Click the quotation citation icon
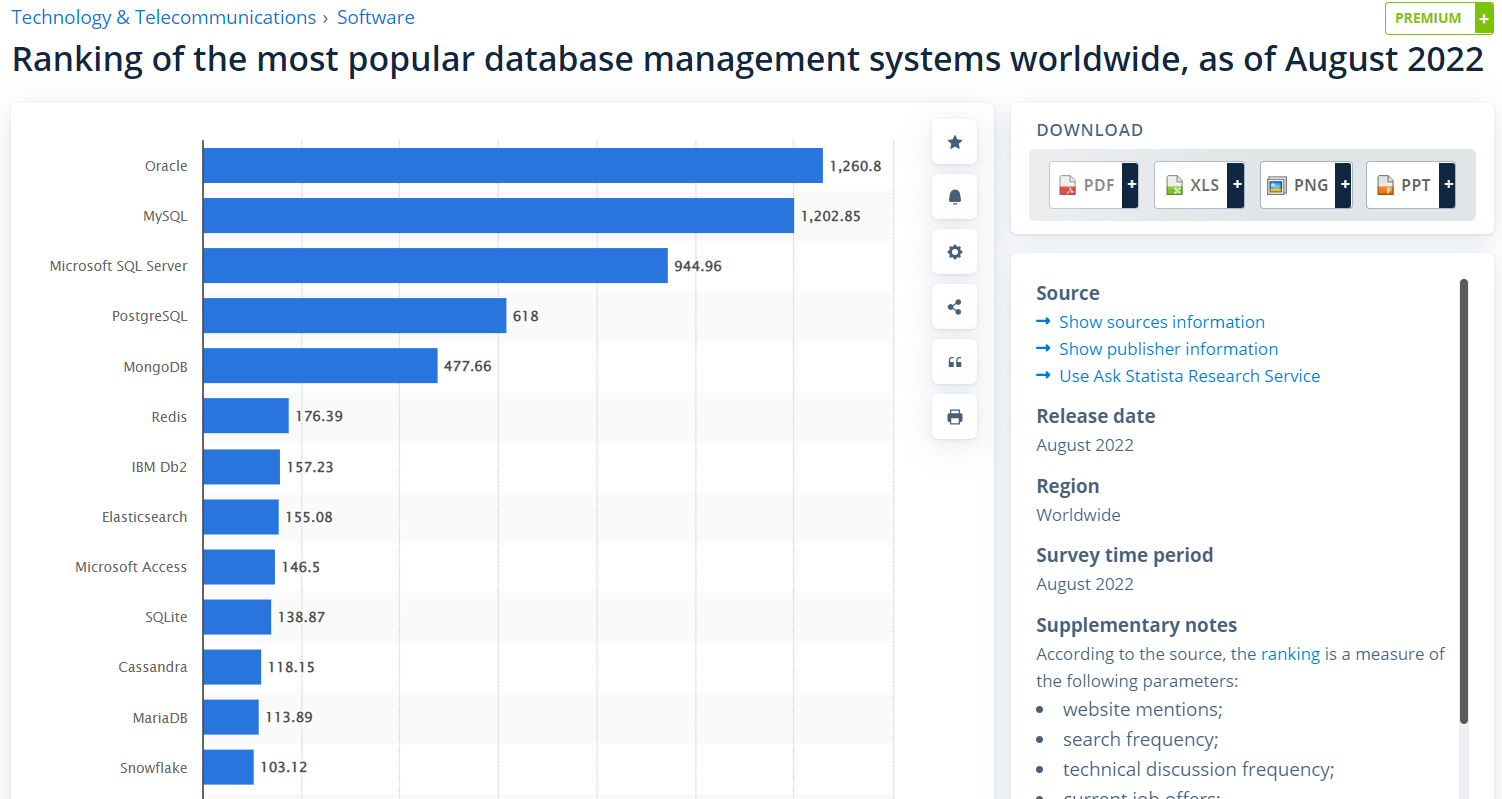This screenshot has width=1502, height=799. click(x=954, y=362)
